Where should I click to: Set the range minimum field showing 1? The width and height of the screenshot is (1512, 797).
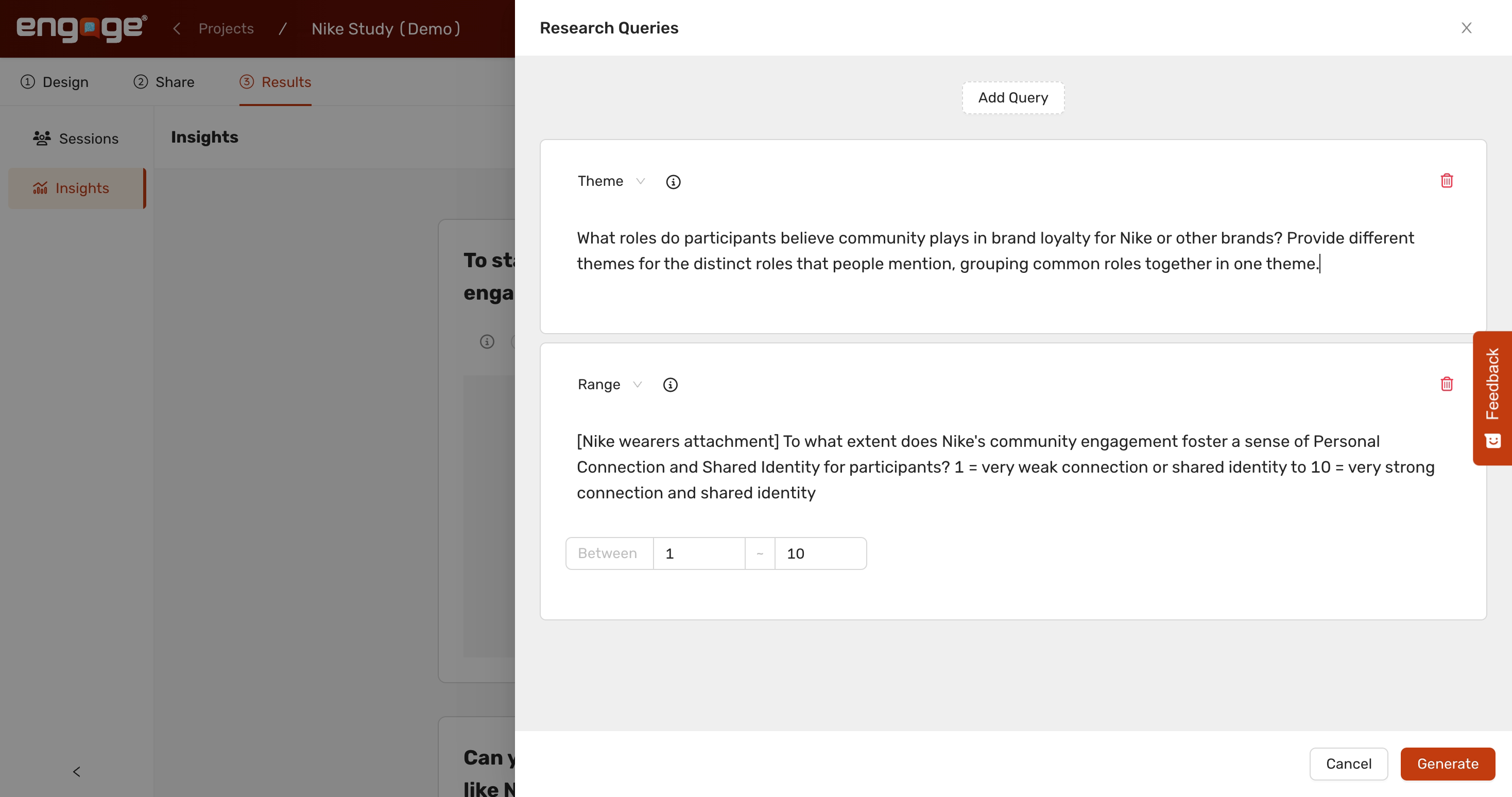tap(698, 553)
